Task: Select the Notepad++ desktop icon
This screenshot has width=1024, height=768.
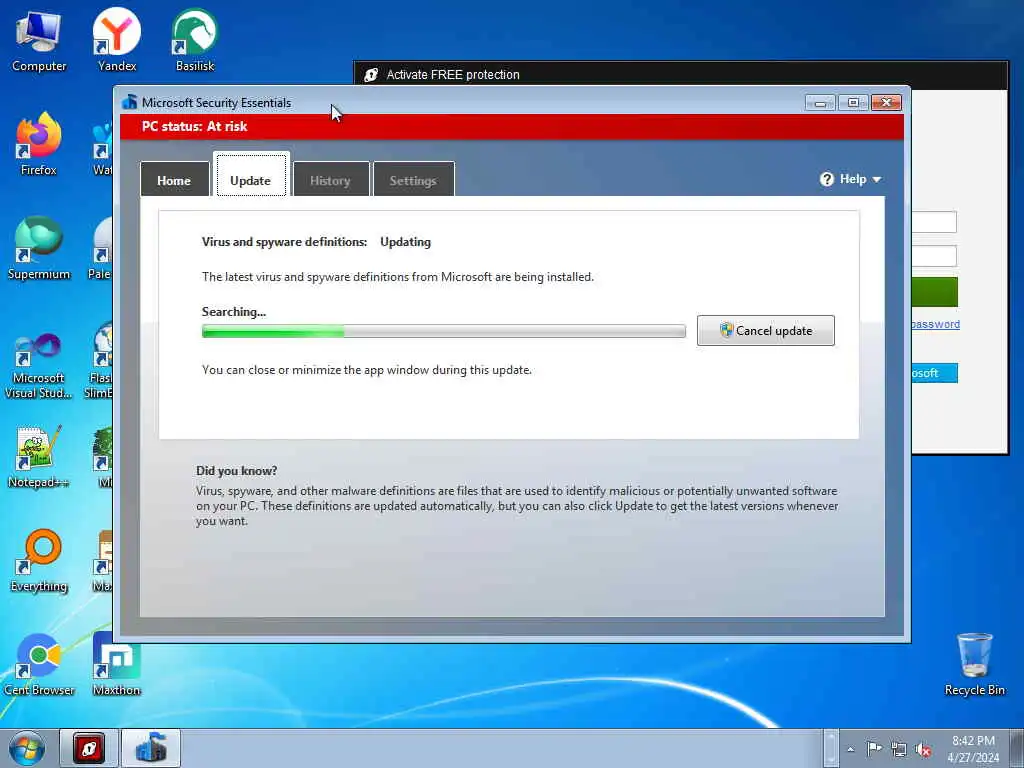Action: pyautogui.click(x=39, y=457)
